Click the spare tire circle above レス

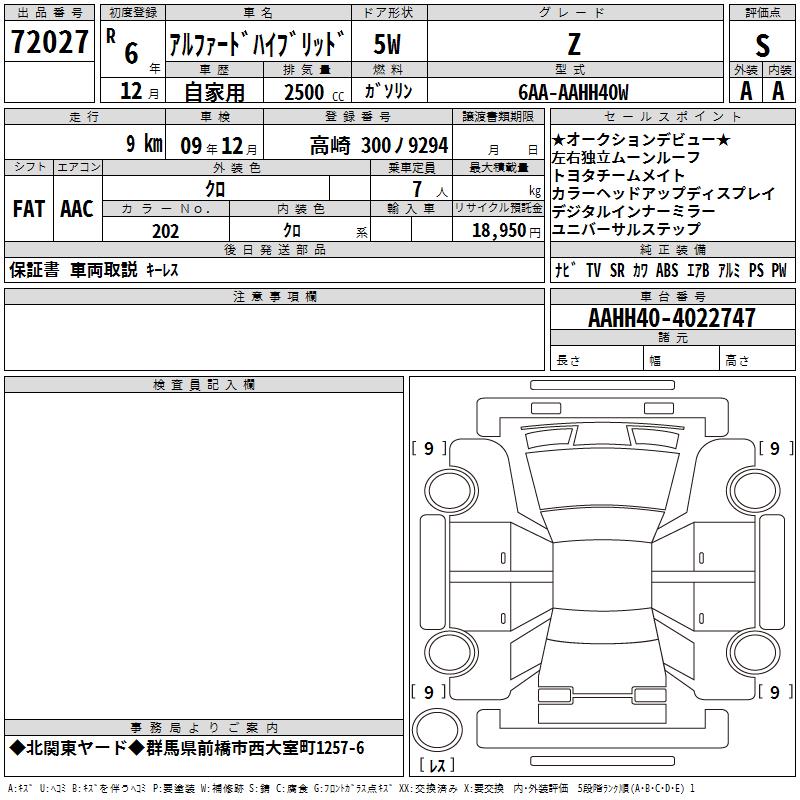click(x=438, y=731)
